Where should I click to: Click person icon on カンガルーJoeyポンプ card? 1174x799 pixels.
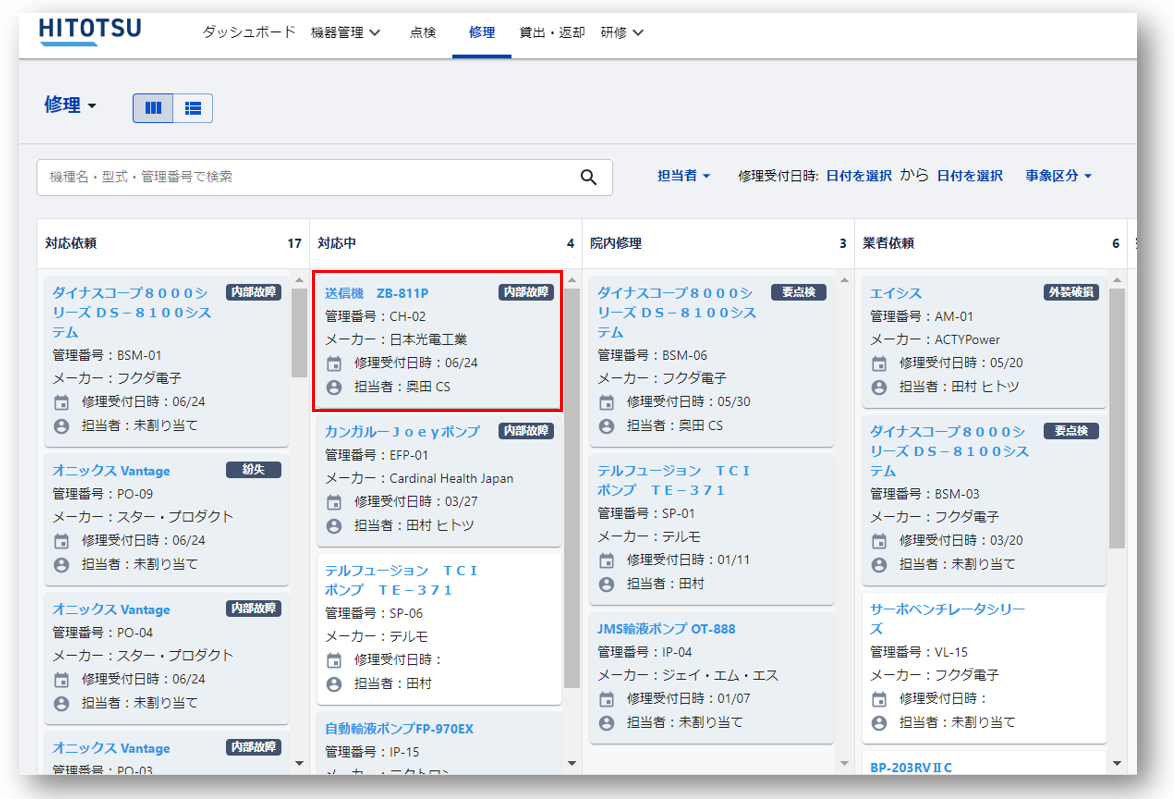pyautogui.click(x=334, y=526)
